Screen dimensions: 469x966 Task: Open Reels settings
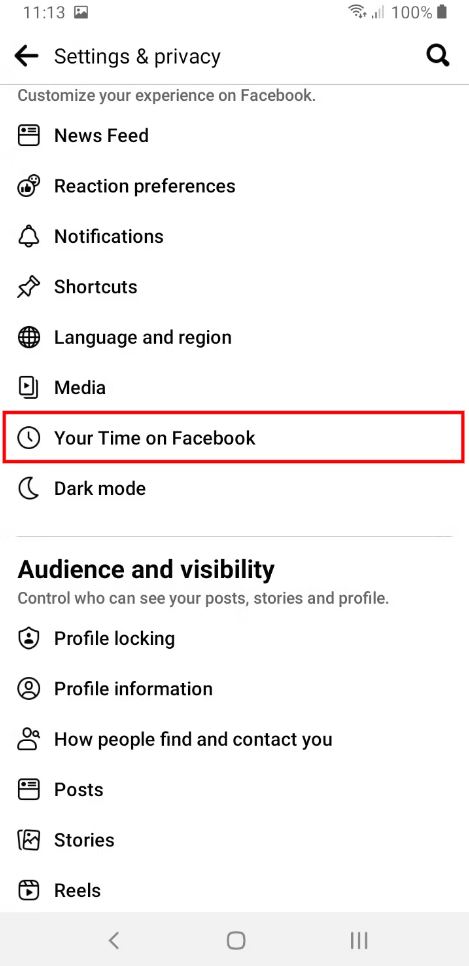[234, 891]
